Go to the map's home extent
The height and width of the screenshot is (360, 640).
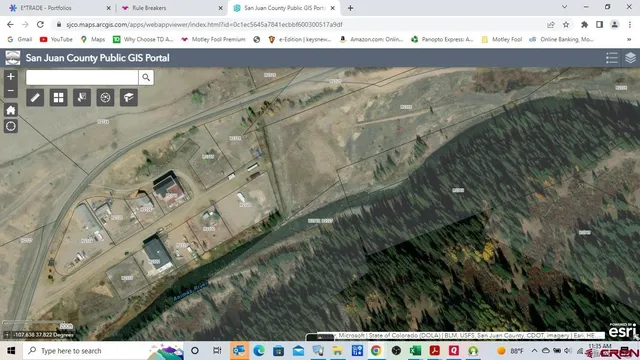click(11, 110)
